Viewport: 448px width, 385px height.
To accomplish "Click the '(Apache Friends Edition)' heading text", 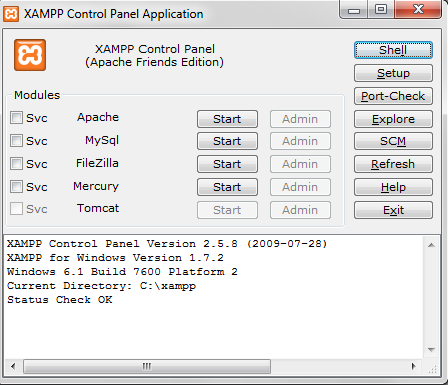I will click(154, 62).
